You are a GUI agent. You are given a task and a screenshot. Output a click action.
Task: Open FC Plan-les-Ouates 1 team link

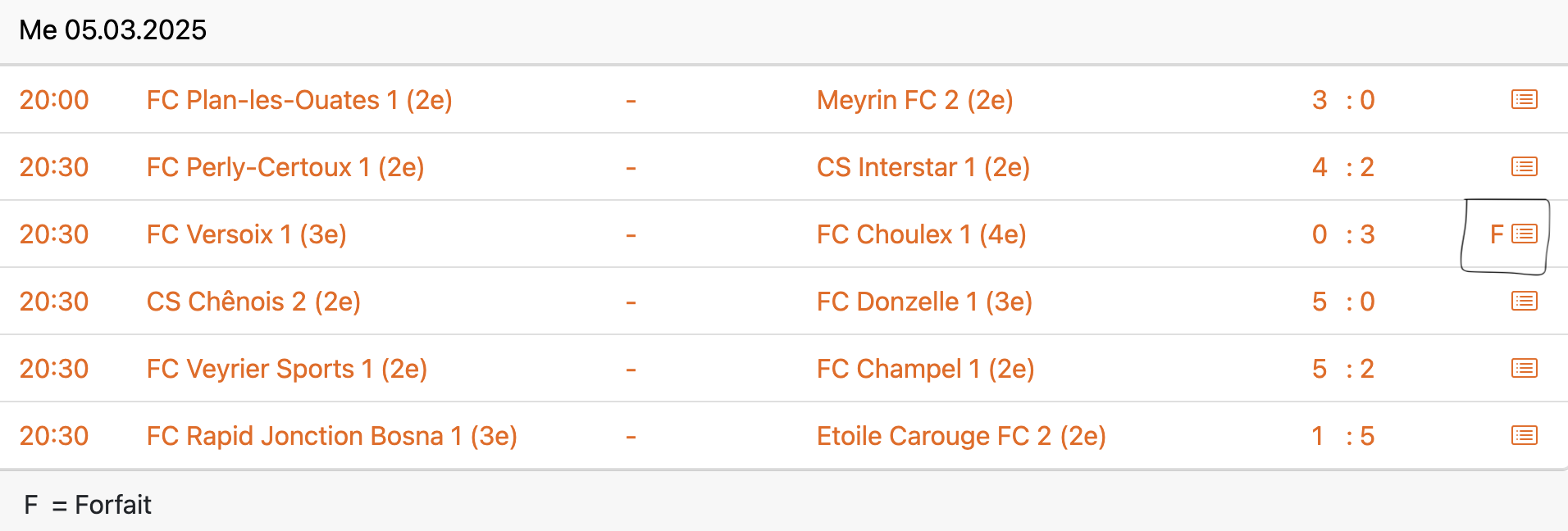click(299, 100)
